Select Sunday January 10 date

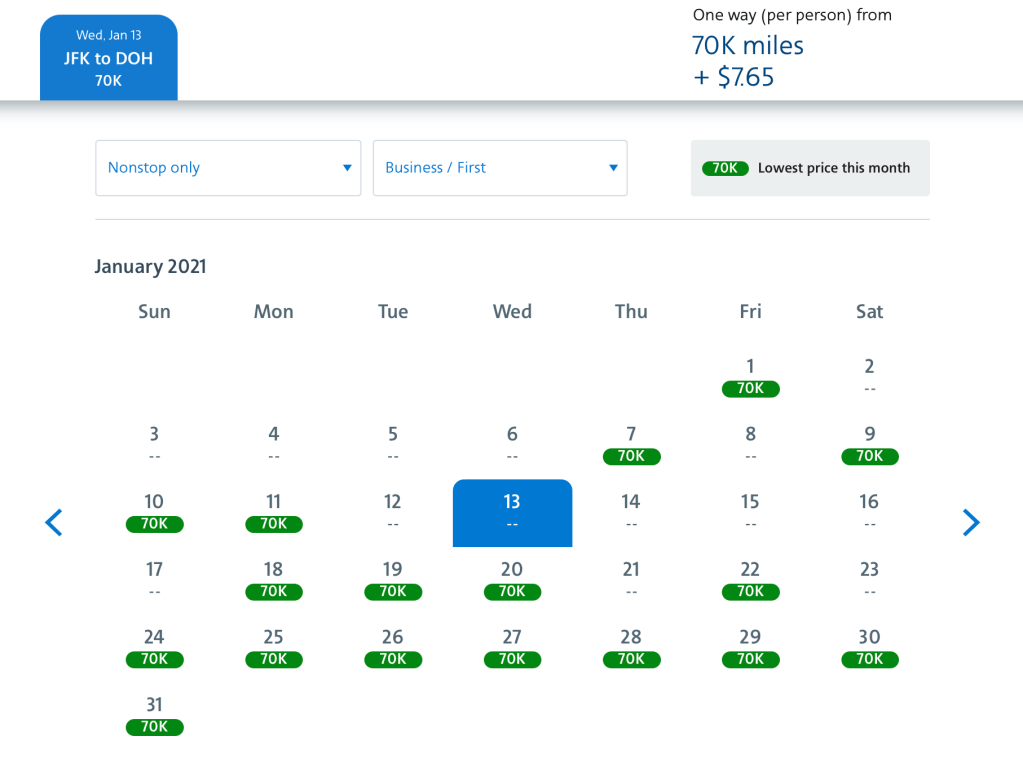(x=154, y=512)
